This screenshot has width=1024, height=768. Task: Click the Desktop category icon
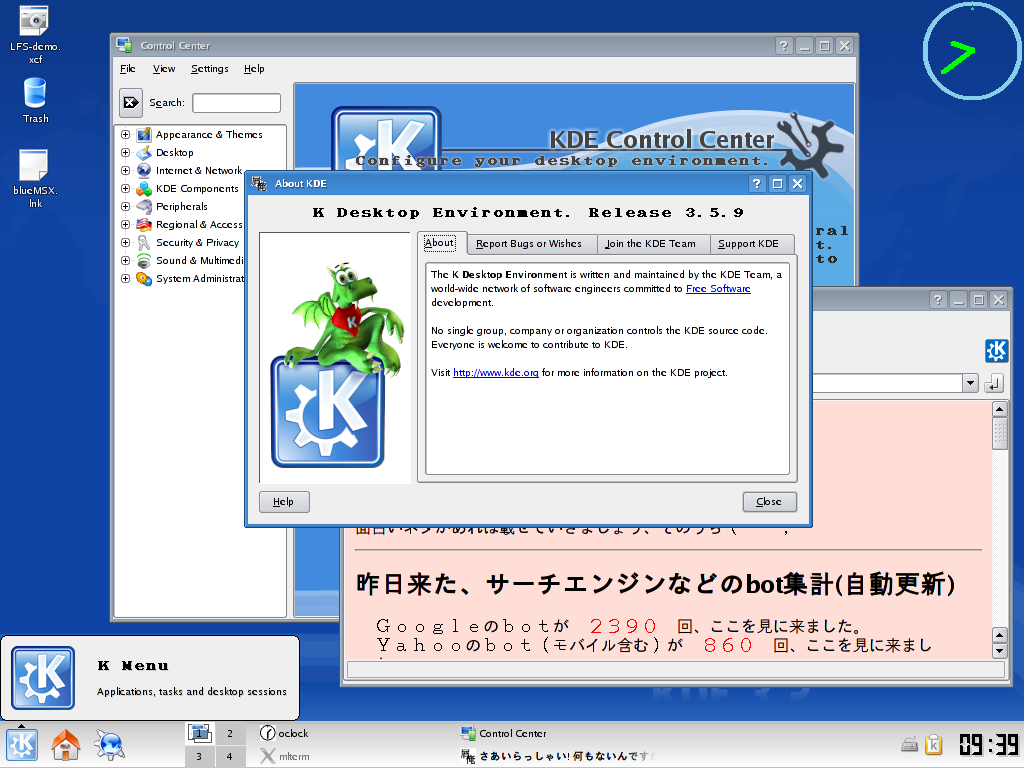[144, 153]
